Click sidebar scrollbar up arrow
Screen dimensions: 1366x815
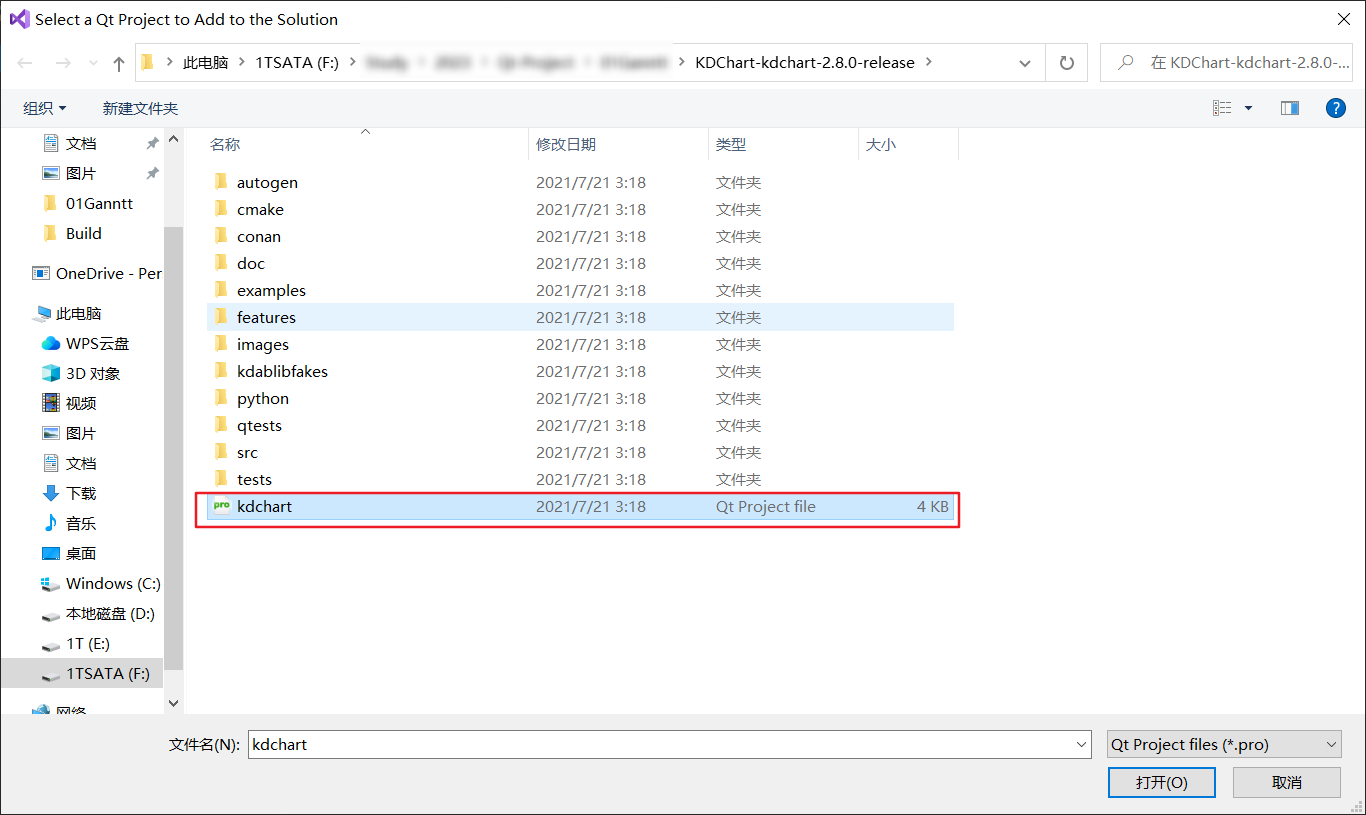tap(174, 138)
